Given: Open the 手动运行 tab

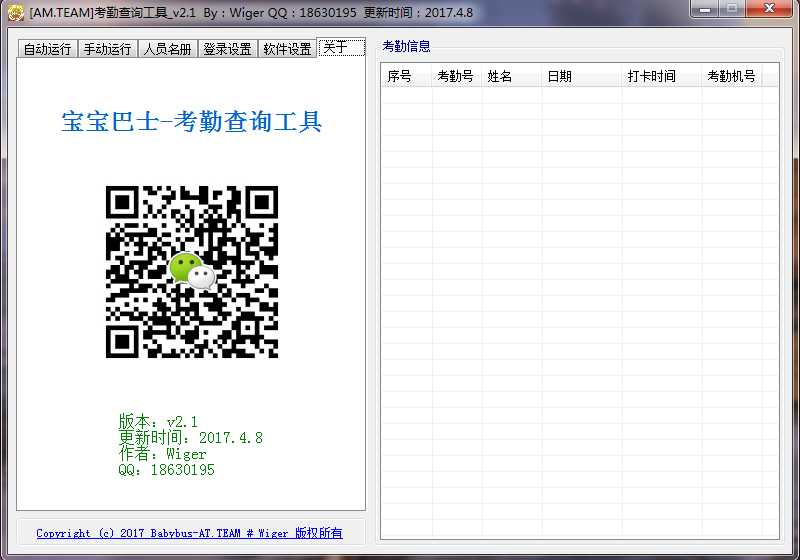Looking at the screenshot, I should tap(108, 49).
